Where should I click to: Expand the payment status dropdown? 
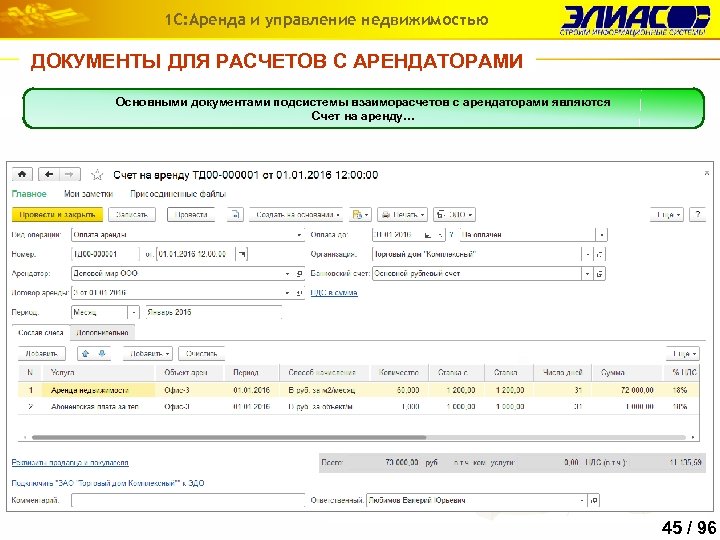[602, 235]
